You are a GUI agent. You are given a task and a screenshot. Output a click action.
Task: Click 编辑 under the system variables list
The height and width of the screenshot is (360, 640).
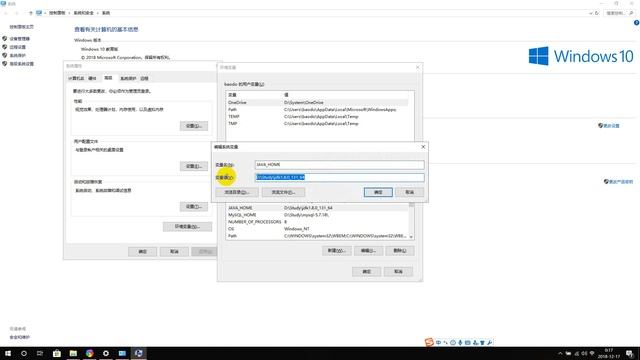(x=368, y=251)
